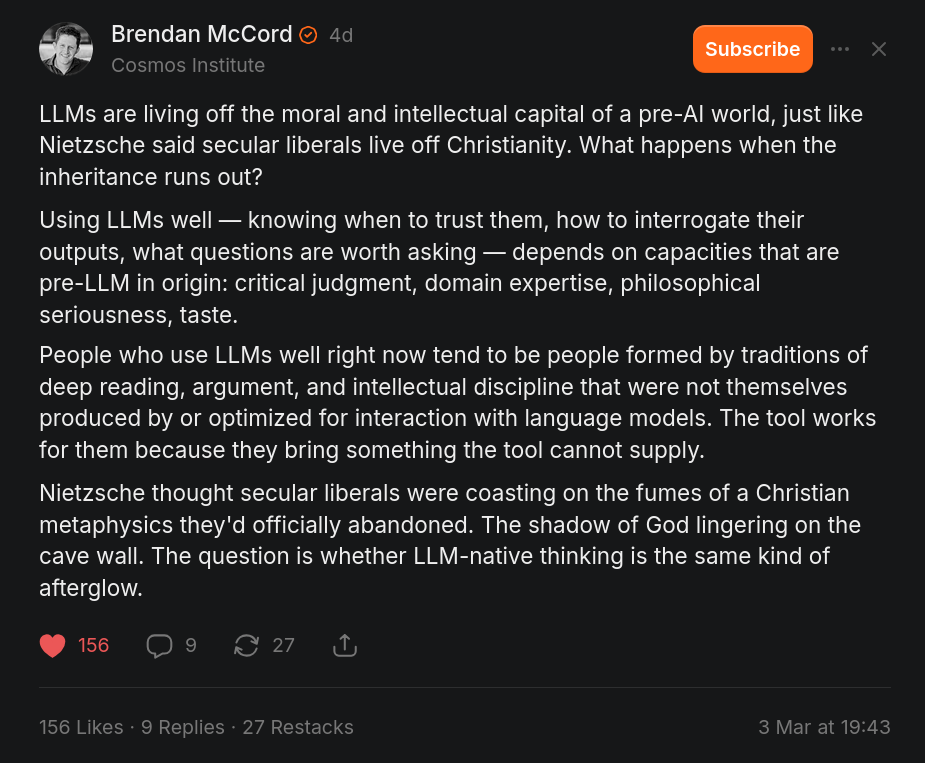Share the post with the upload icon
Image resolution: width=925 pixels, height=763 pixels.
point(344,646)
